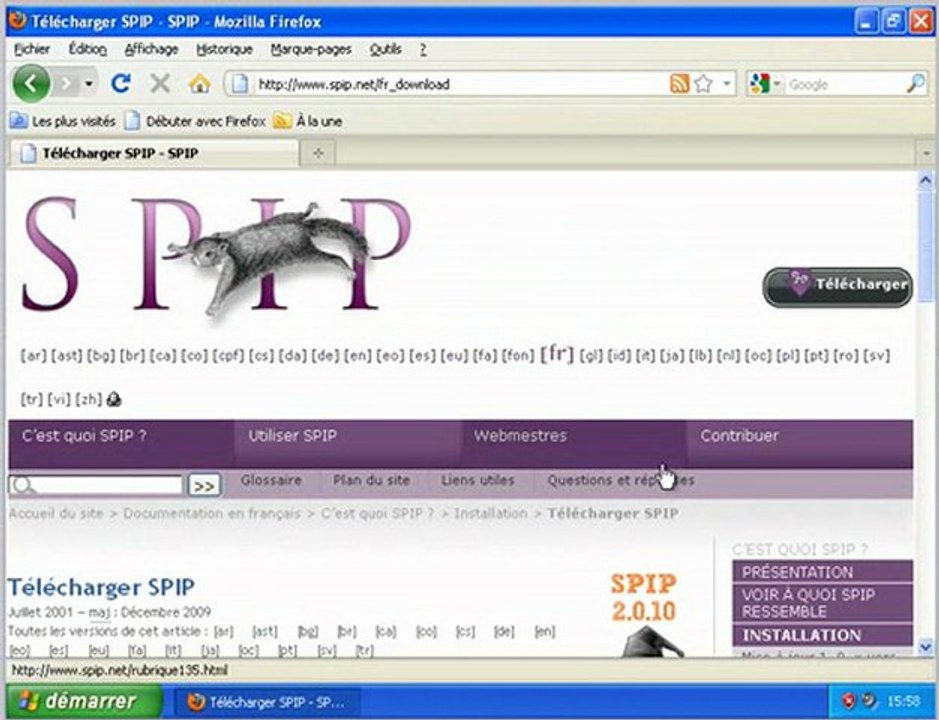
Task: Select the Télécharger SPIP - SPIP tab
Action: tap(155, 153)
